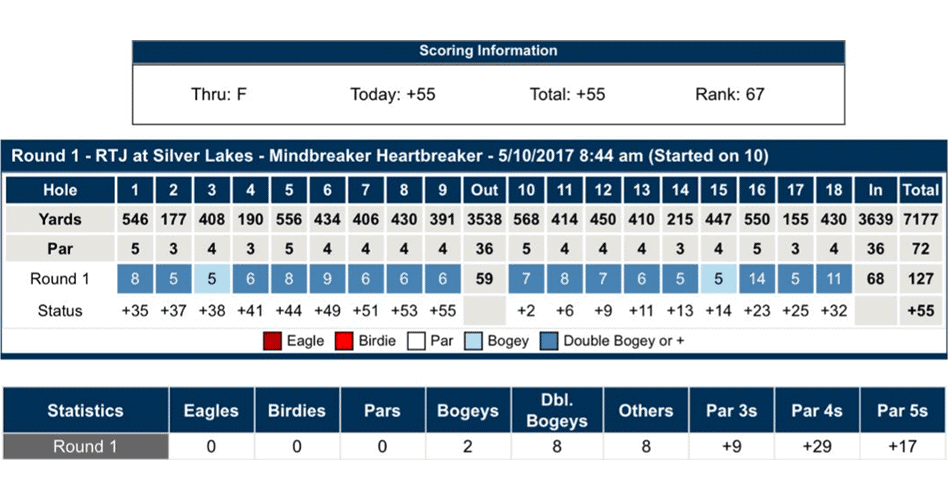The width and height of the screenshot is (948, 500).
Task: Click the Par 5s statistics header
Action: [901, 410]
